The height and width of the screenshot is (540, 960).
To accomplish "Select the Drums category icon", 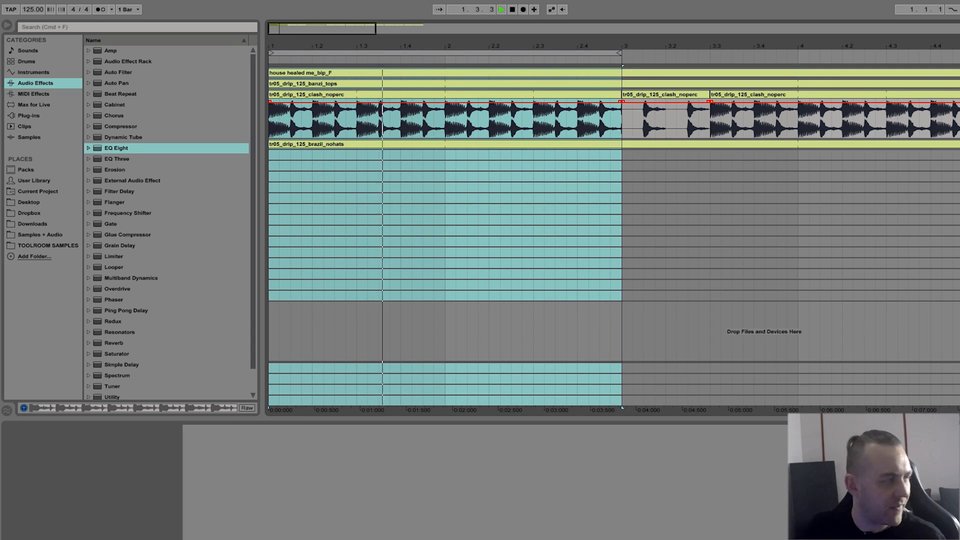I will [x=10, y=61].
